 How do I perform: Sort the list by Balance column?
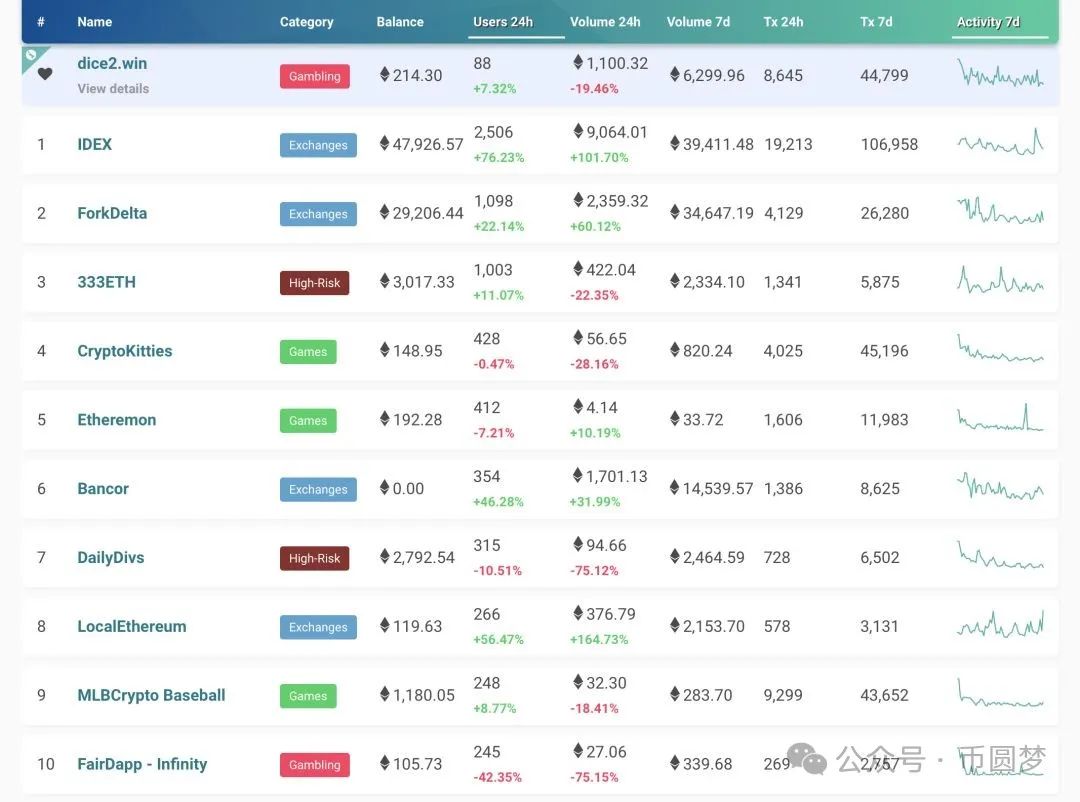click(400, 22)
